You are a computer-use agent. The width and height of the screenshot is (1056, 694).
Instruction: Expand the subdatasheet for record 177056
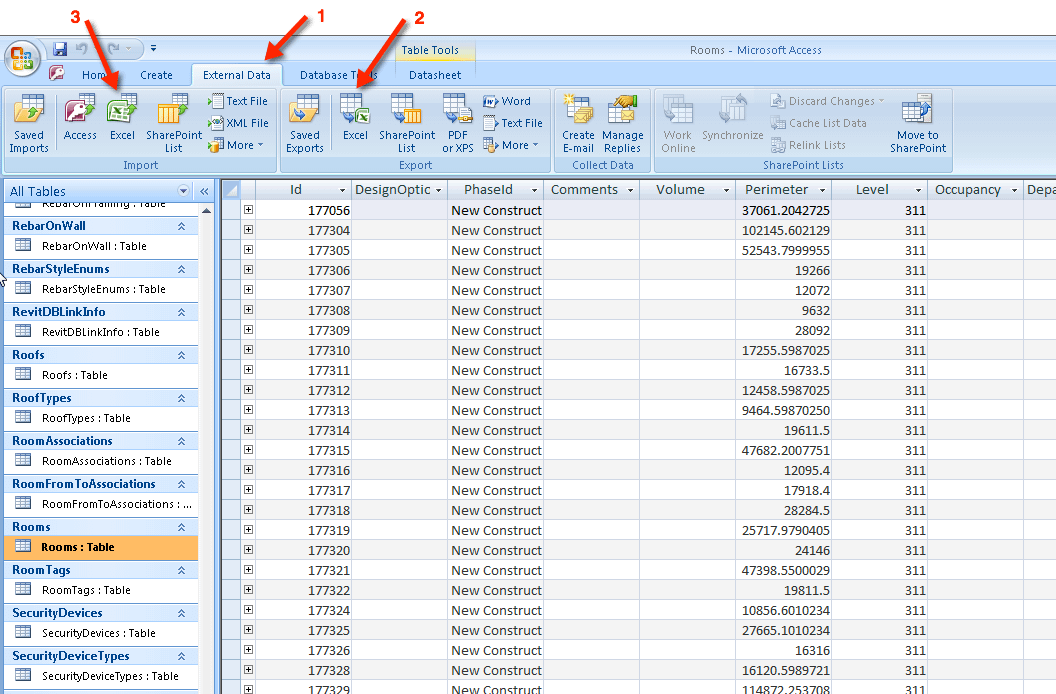[x=248, y=210]
